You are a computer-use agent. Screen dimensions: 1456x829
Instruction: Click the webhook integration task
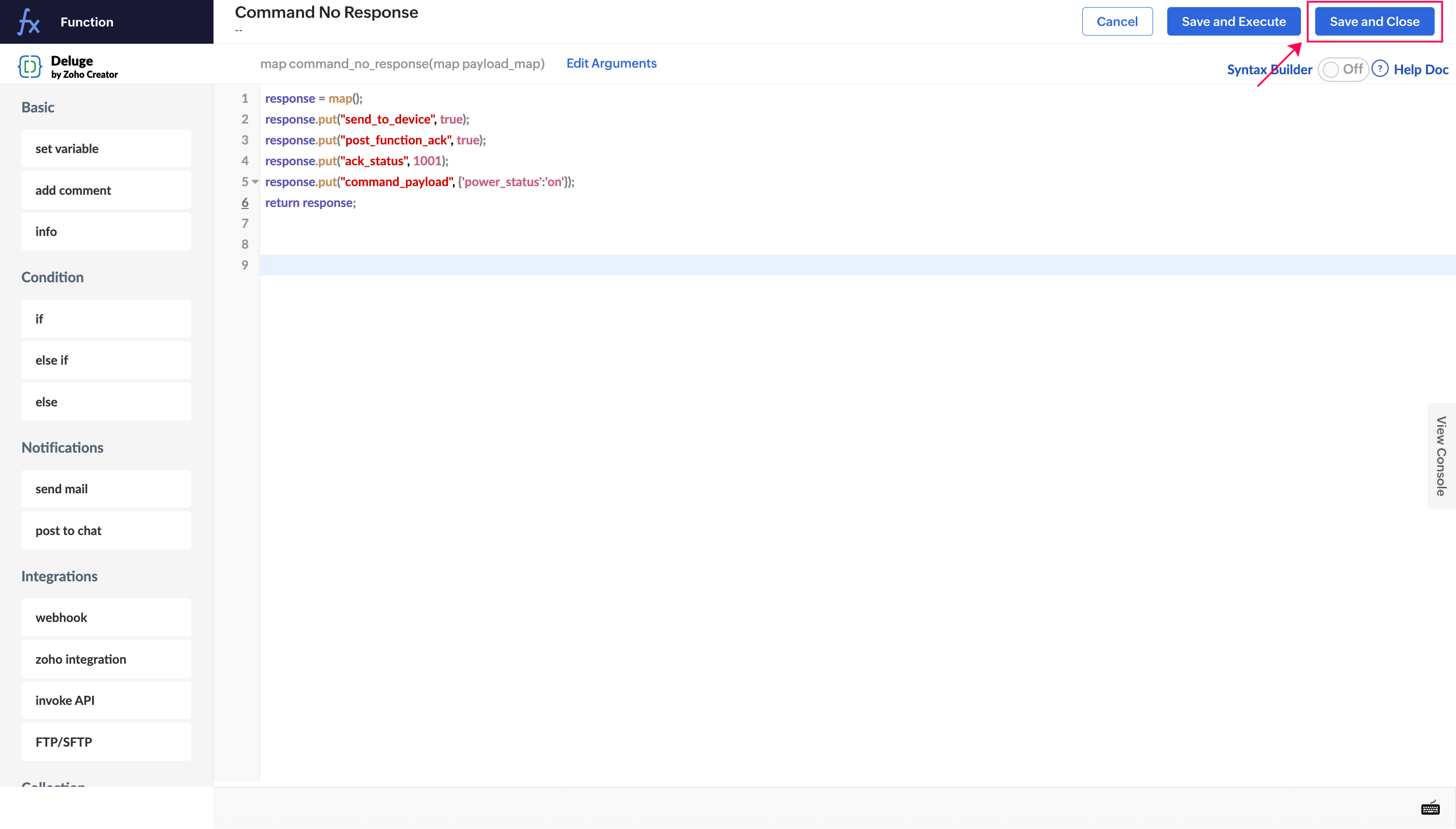tap(106, 618)
